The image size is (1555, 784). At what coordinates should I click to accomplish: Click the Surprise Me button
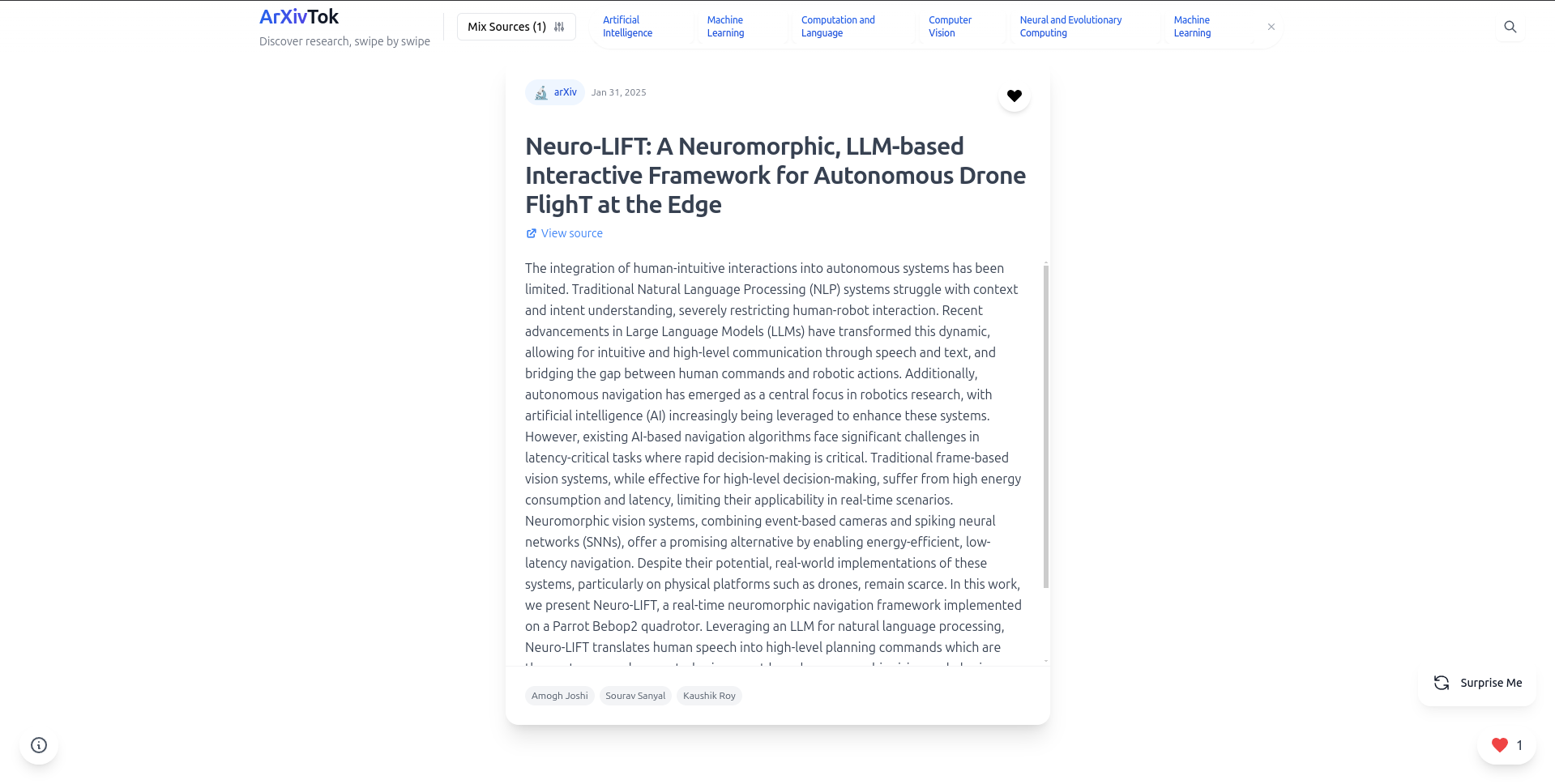pos(1477,683)
